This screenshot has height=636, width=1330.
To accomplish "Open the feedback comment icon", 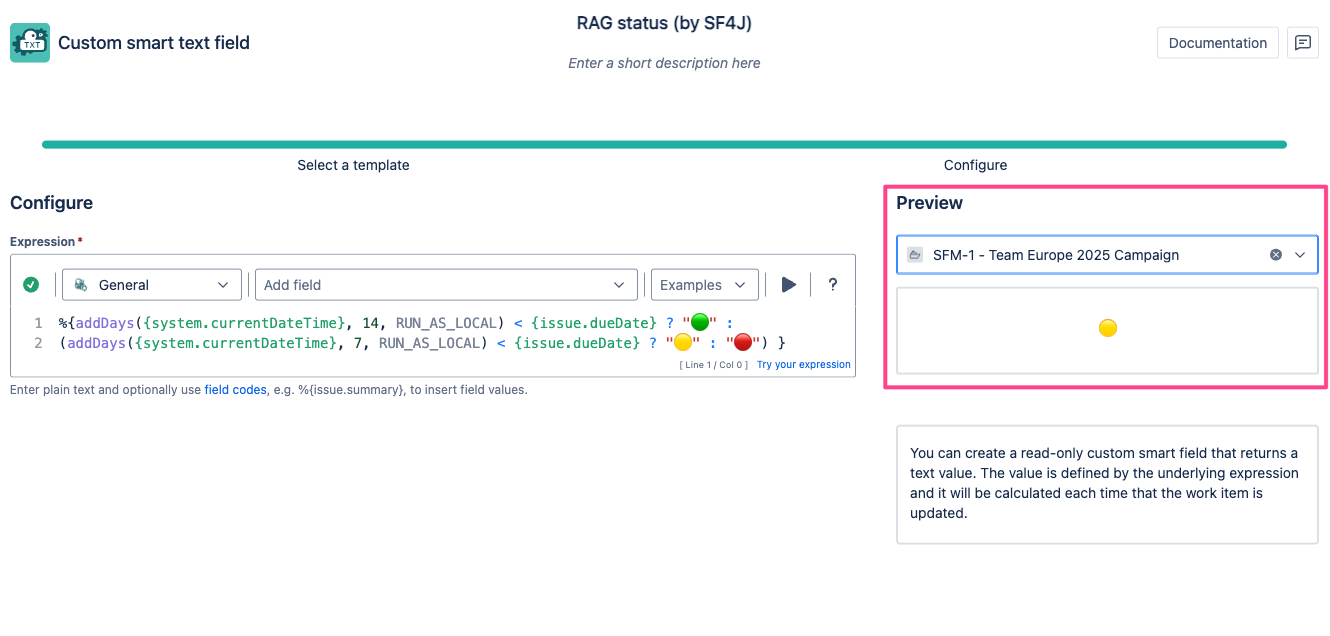I will [x=1302, y=43].
